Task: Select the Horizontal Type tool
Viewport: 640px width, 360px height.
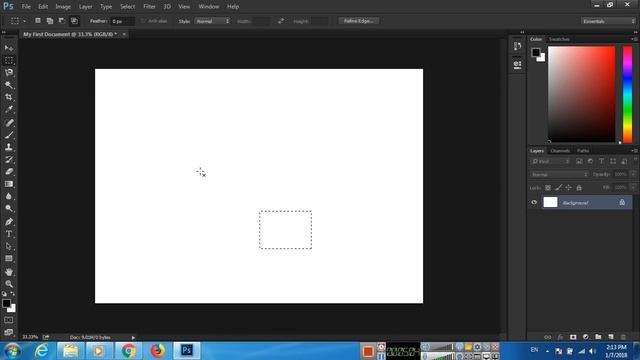Action: [9, 234]
